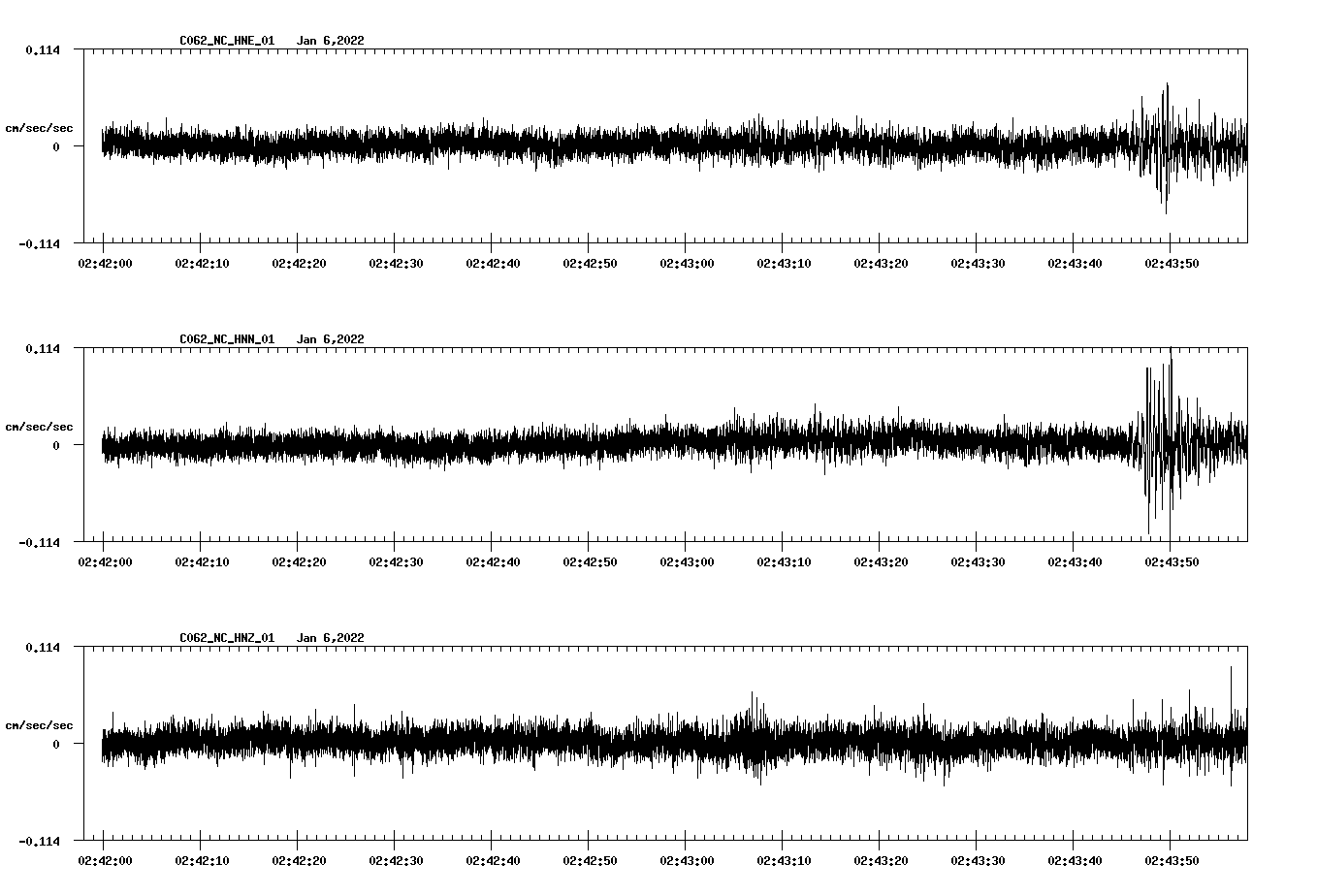1317x896 pixels.
Task: Click the C062_NC_HNZ_01 station title
Action: click(x=227, y=638)
